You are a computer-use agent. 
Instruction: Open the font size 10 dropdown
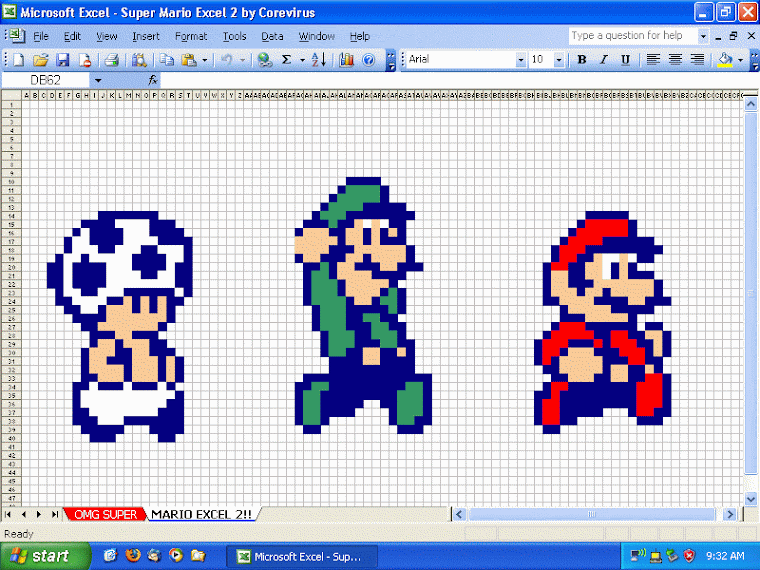[x=559, y=60]
